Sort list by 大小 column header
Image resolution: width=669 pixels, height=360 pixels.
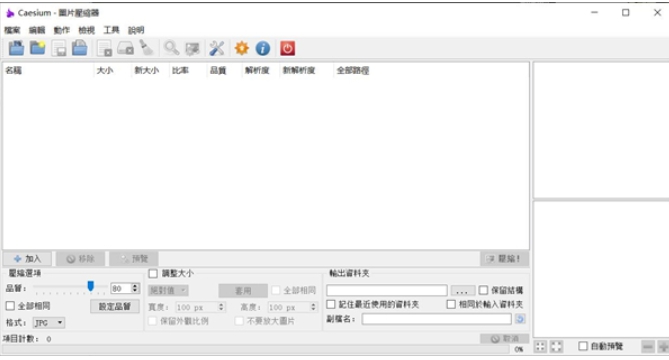click(x=112, y=70)
